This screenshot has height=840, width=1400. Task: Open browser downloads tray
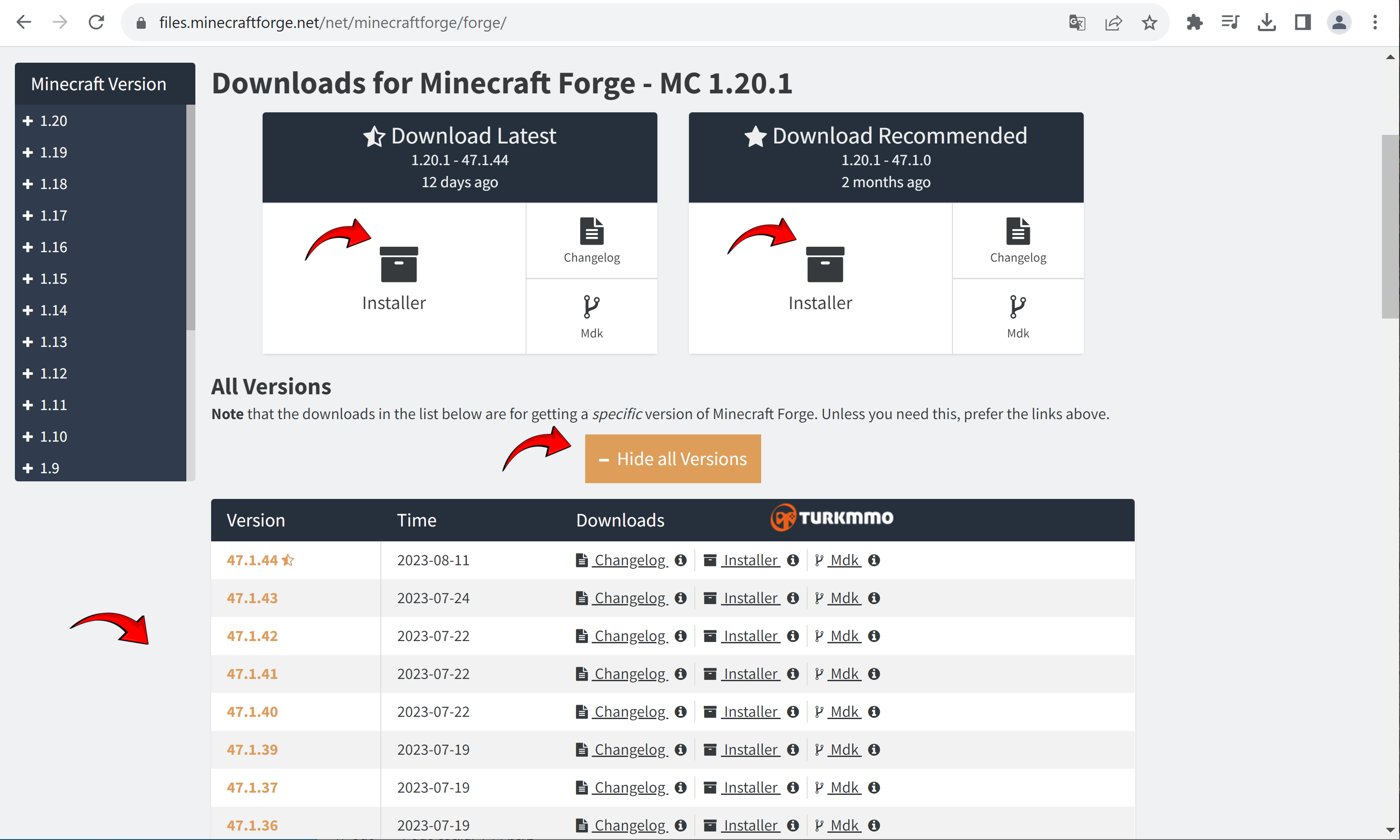pyautogui.click(x=1267, y=23)
